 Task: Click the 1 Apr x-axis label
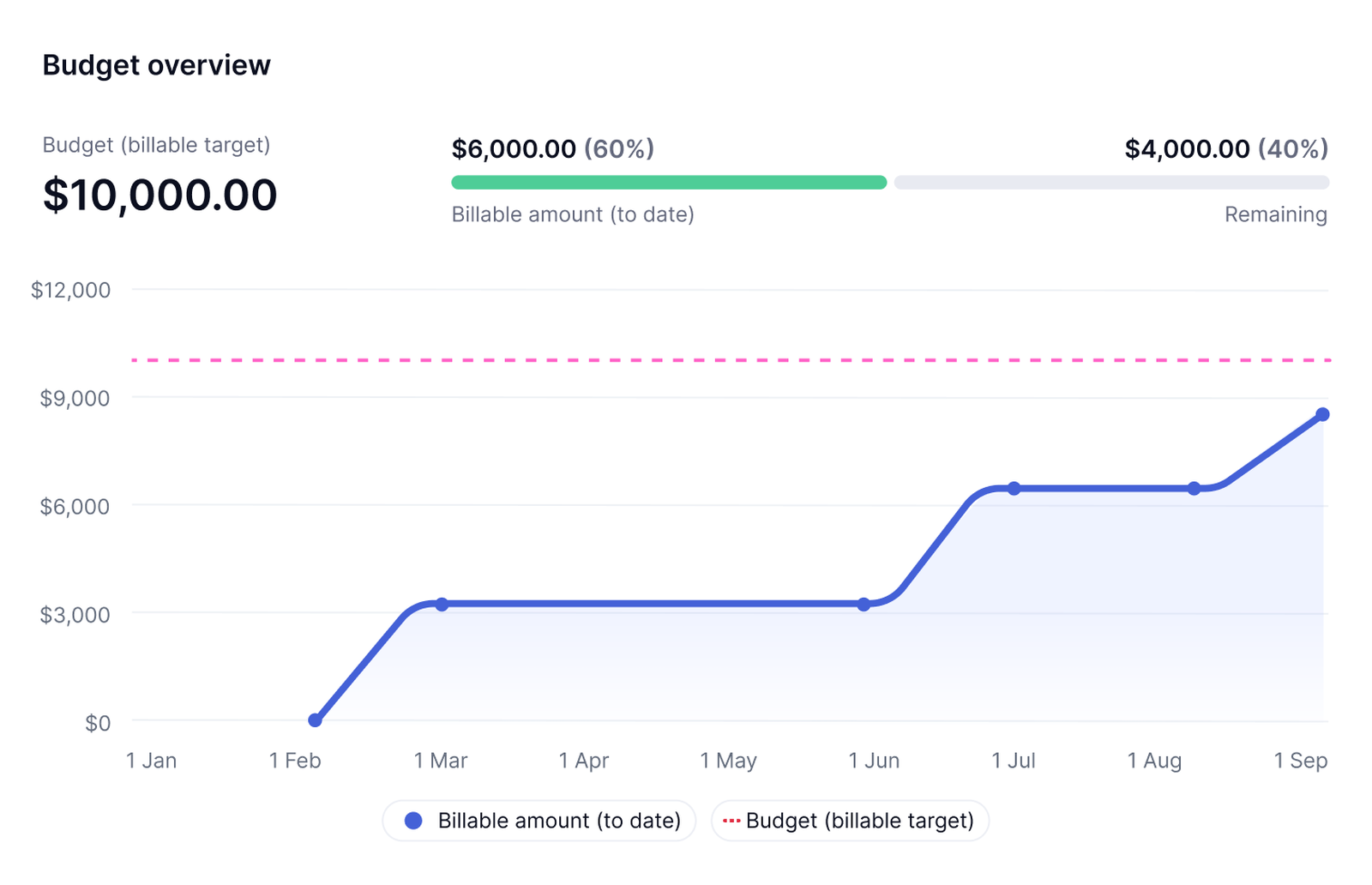(x=584, y=761)
